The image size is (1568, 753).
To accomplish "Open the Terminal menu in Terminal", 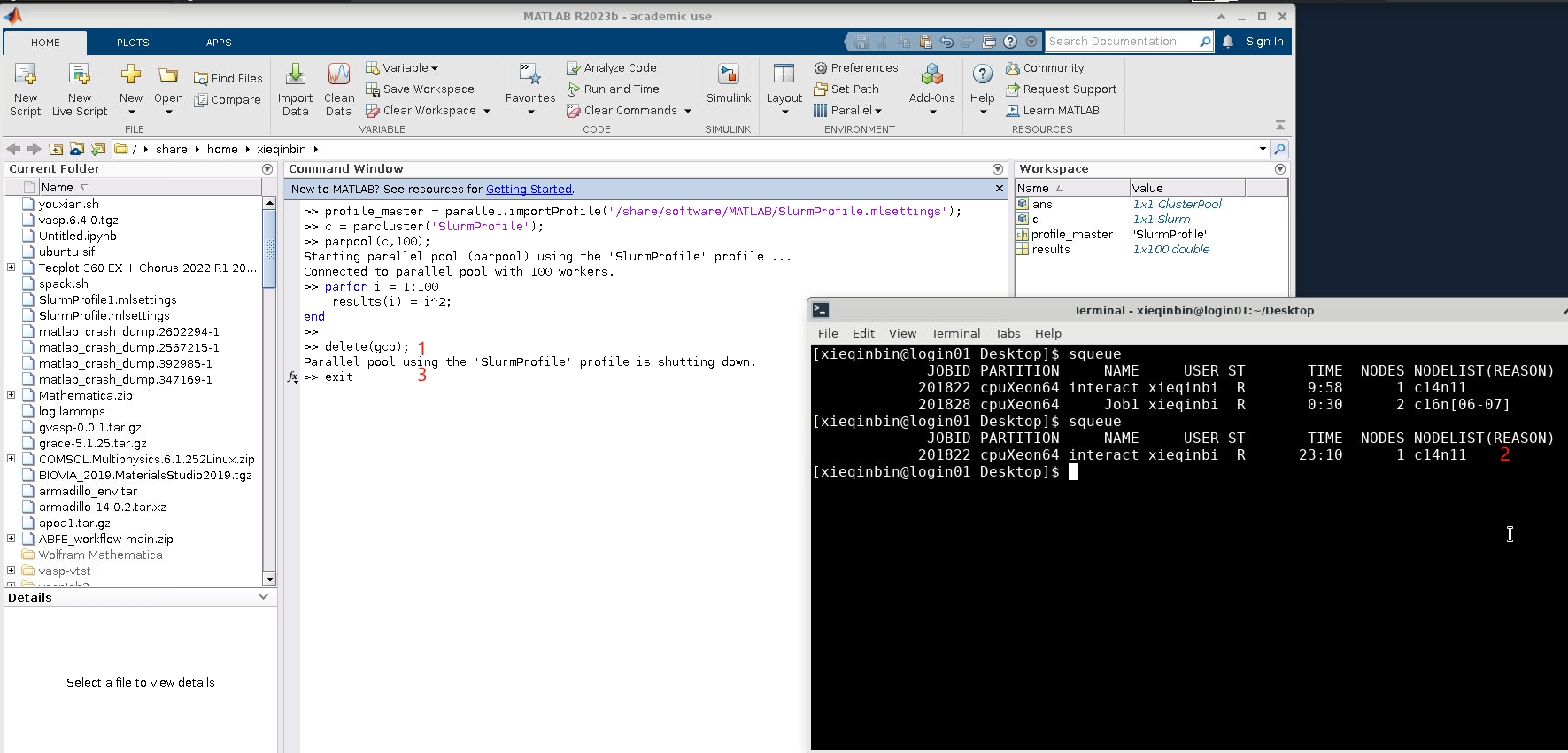I will pos(955,333).
